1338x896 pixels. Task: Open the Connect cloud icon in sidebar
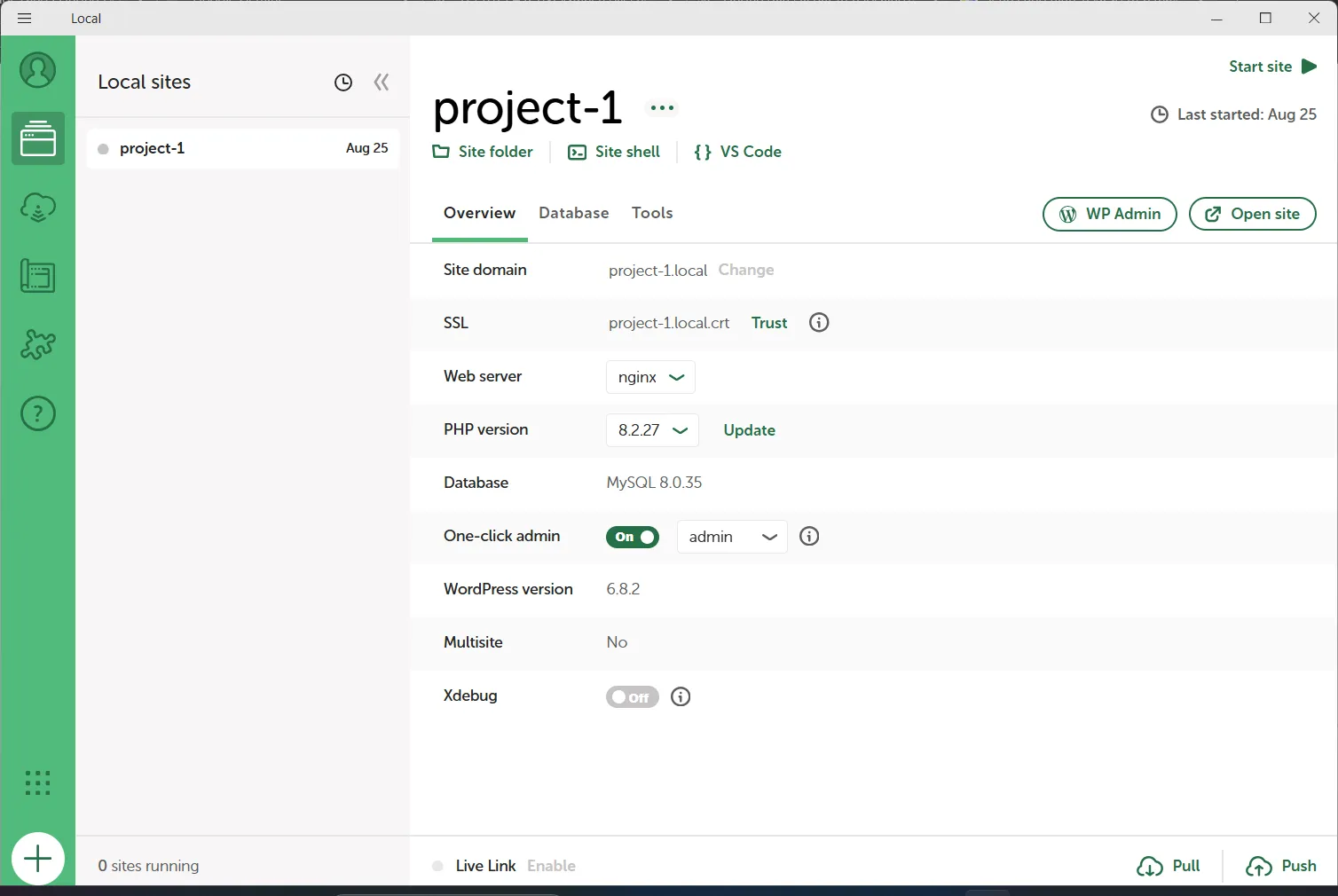coord(37,208)
